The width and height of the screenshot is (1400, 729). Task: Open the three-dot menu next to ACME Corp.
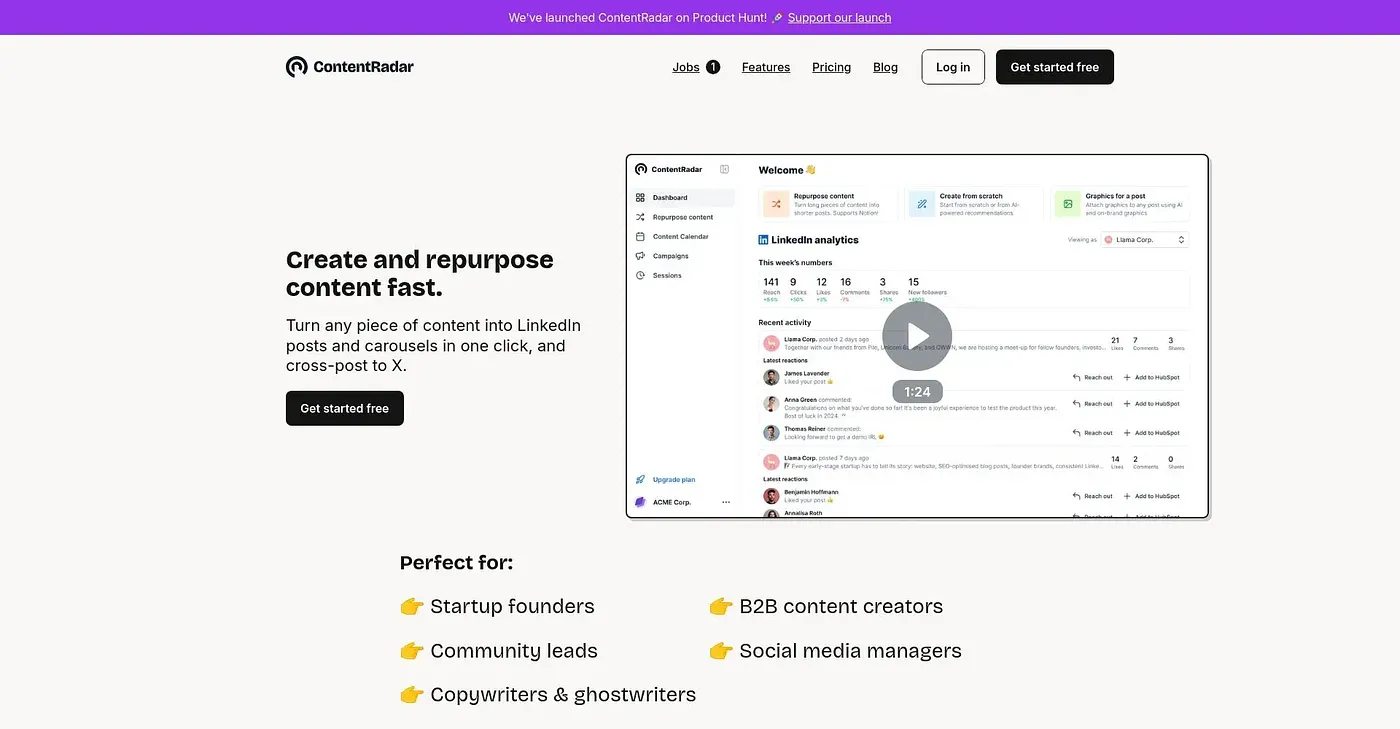726,502
